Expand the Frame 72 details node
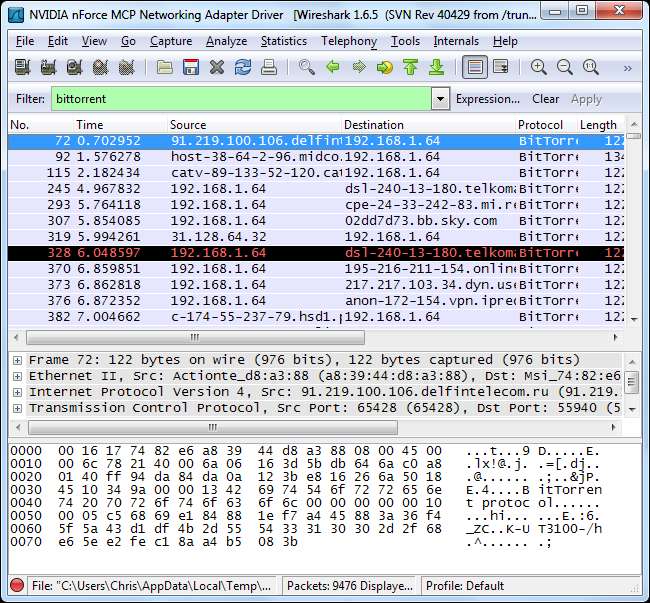Viewport: 650px width, 603px height. (x=17, y=360)
